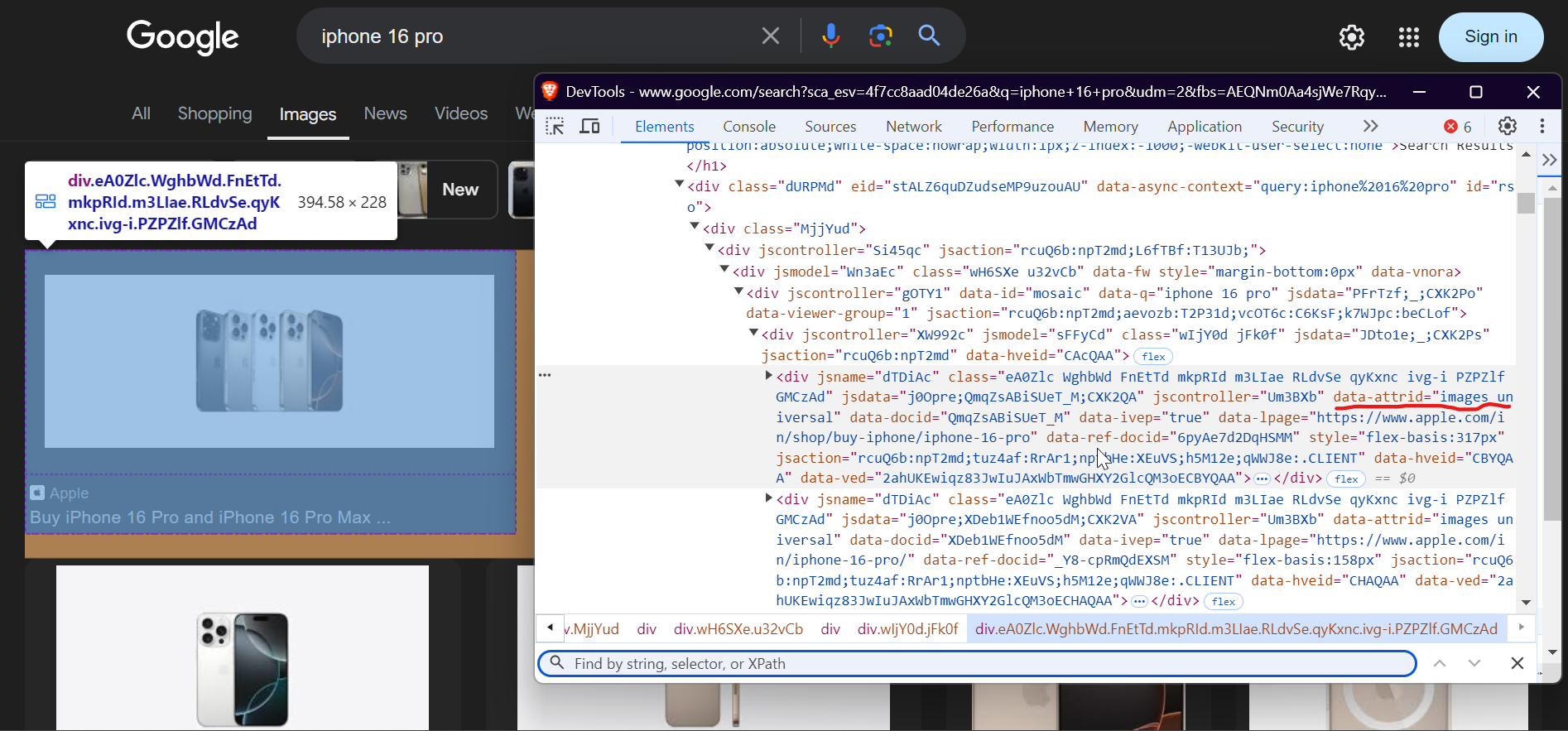
Task: Collapse the div jscontroller gOTY1 node
Action: tap(738, 291)
